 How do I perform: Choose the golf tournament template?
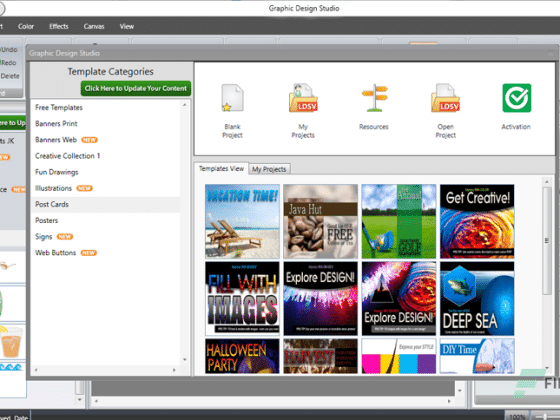(x=399, y=221)
